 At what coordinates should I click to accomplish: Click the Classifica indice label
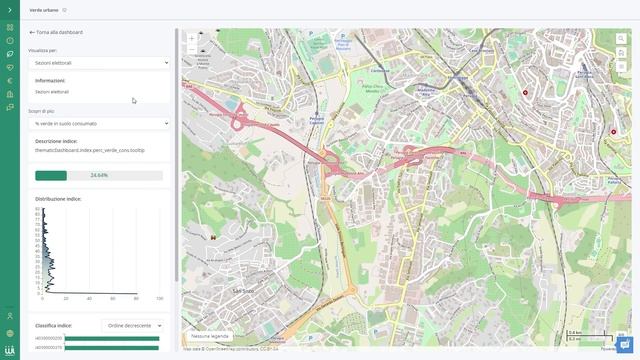coord(53,326)
